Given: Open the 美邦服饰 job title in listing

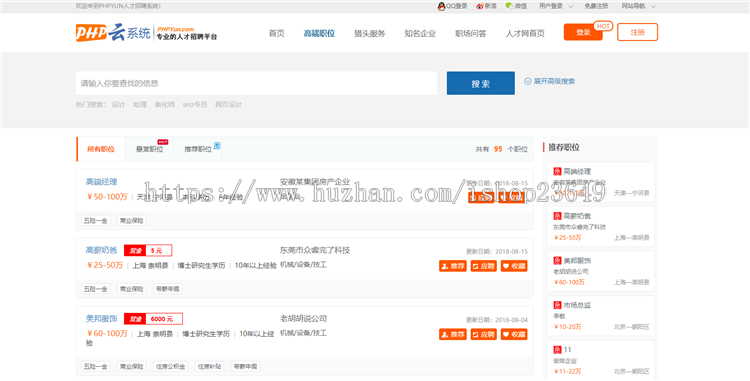Looking at the screenshot, I should (x=101, y=318).
